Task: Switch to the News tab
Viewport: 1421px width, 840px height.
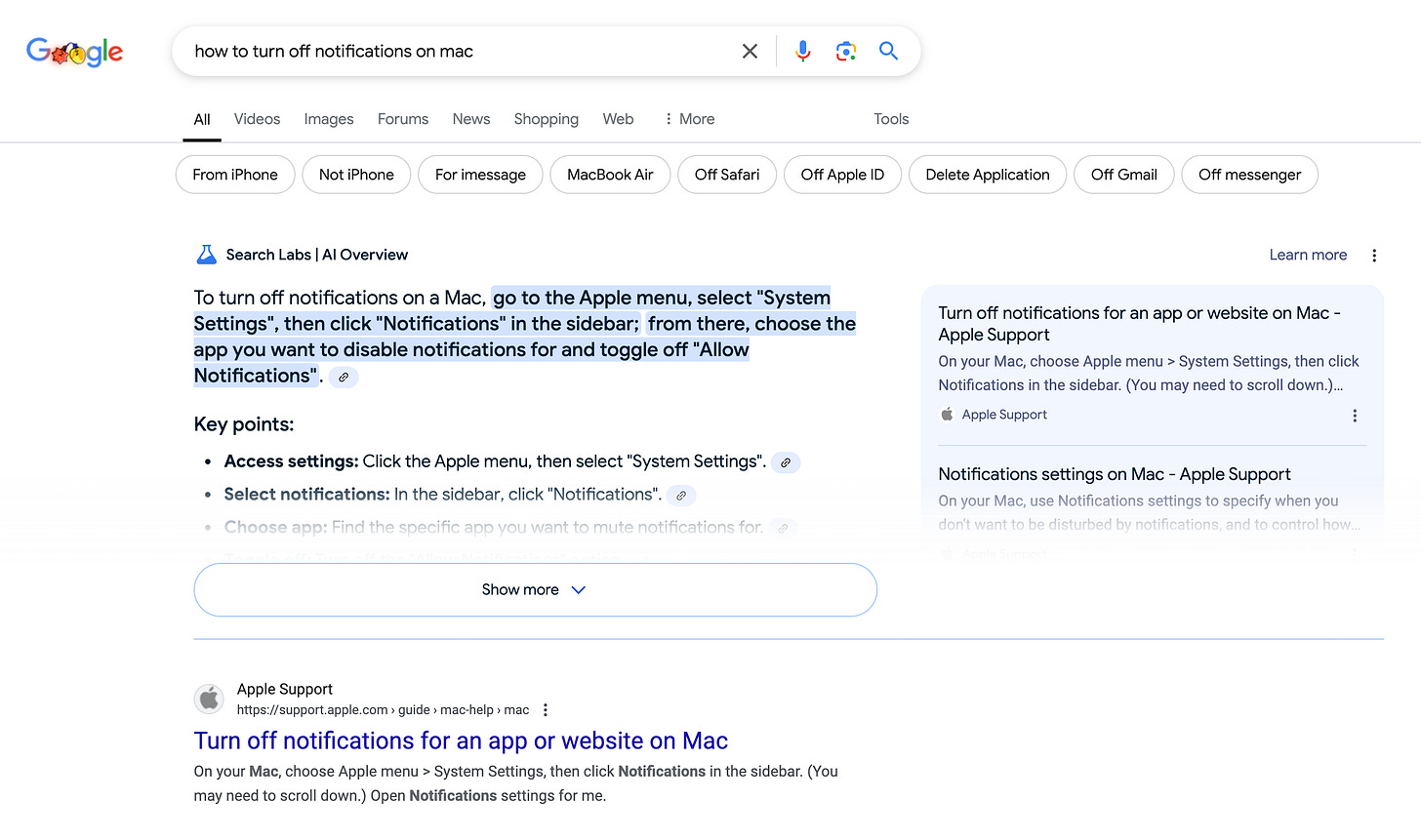Action: [471, 119]
